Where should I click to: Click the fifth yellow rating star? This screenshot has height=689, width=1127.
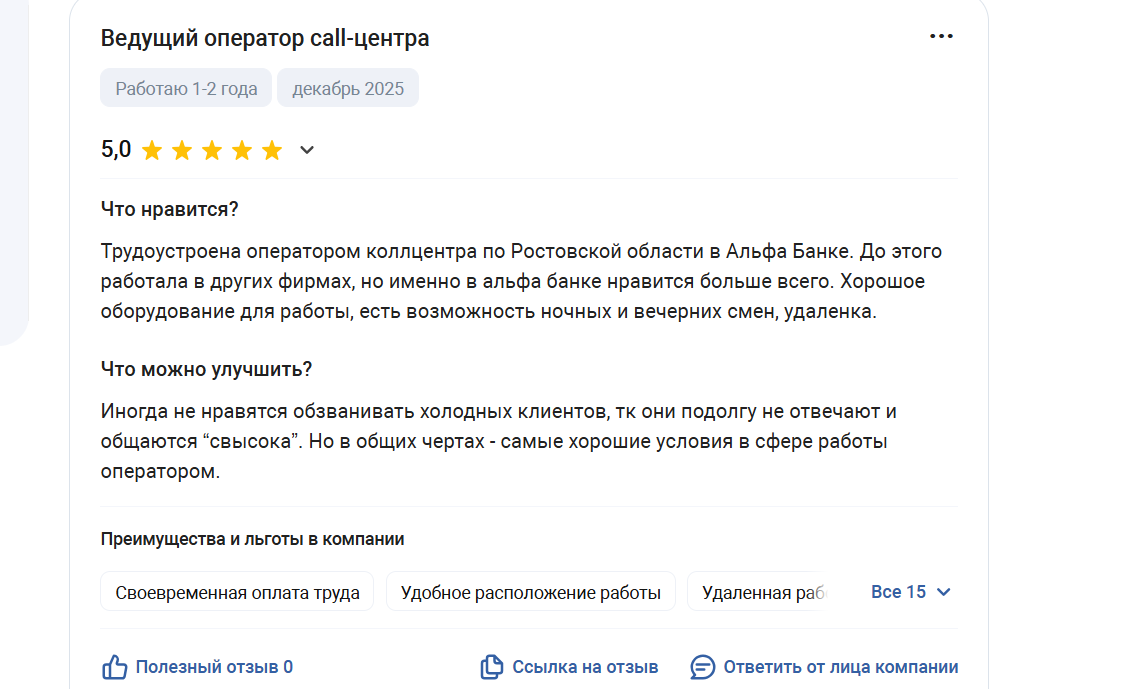pos(272,151)
